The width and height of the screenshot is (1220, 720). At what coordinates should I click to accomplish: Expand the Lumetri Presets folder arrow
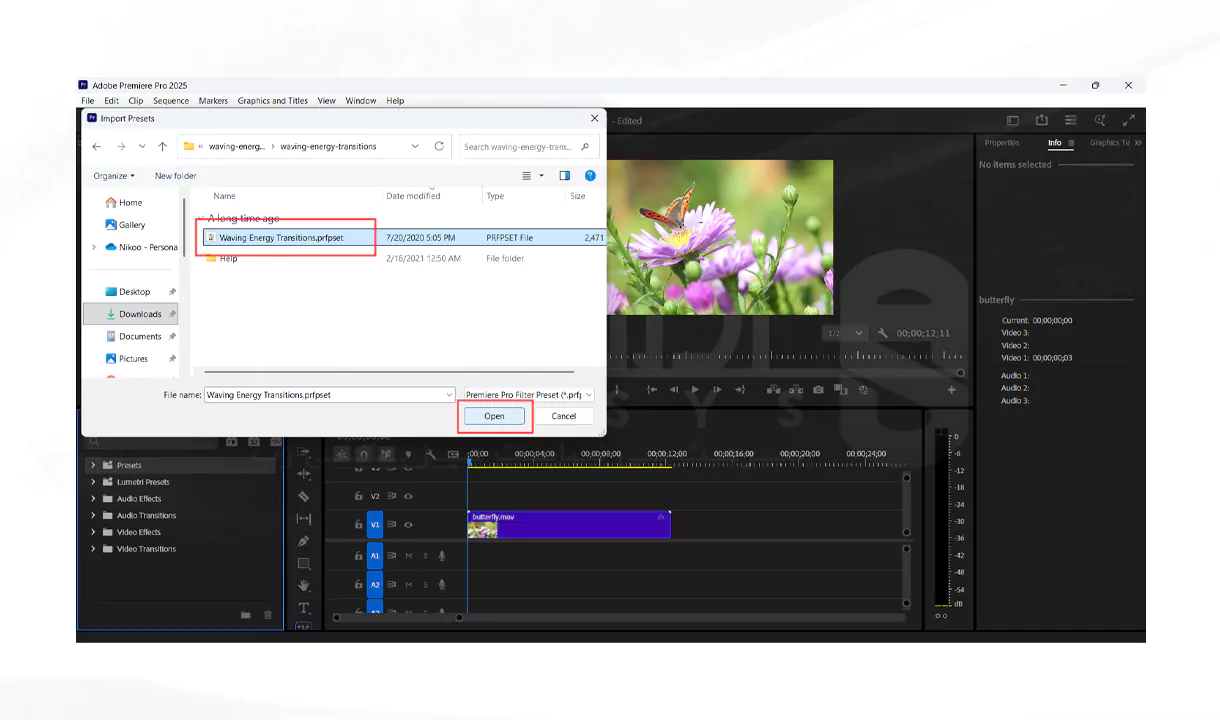[93, 482]
